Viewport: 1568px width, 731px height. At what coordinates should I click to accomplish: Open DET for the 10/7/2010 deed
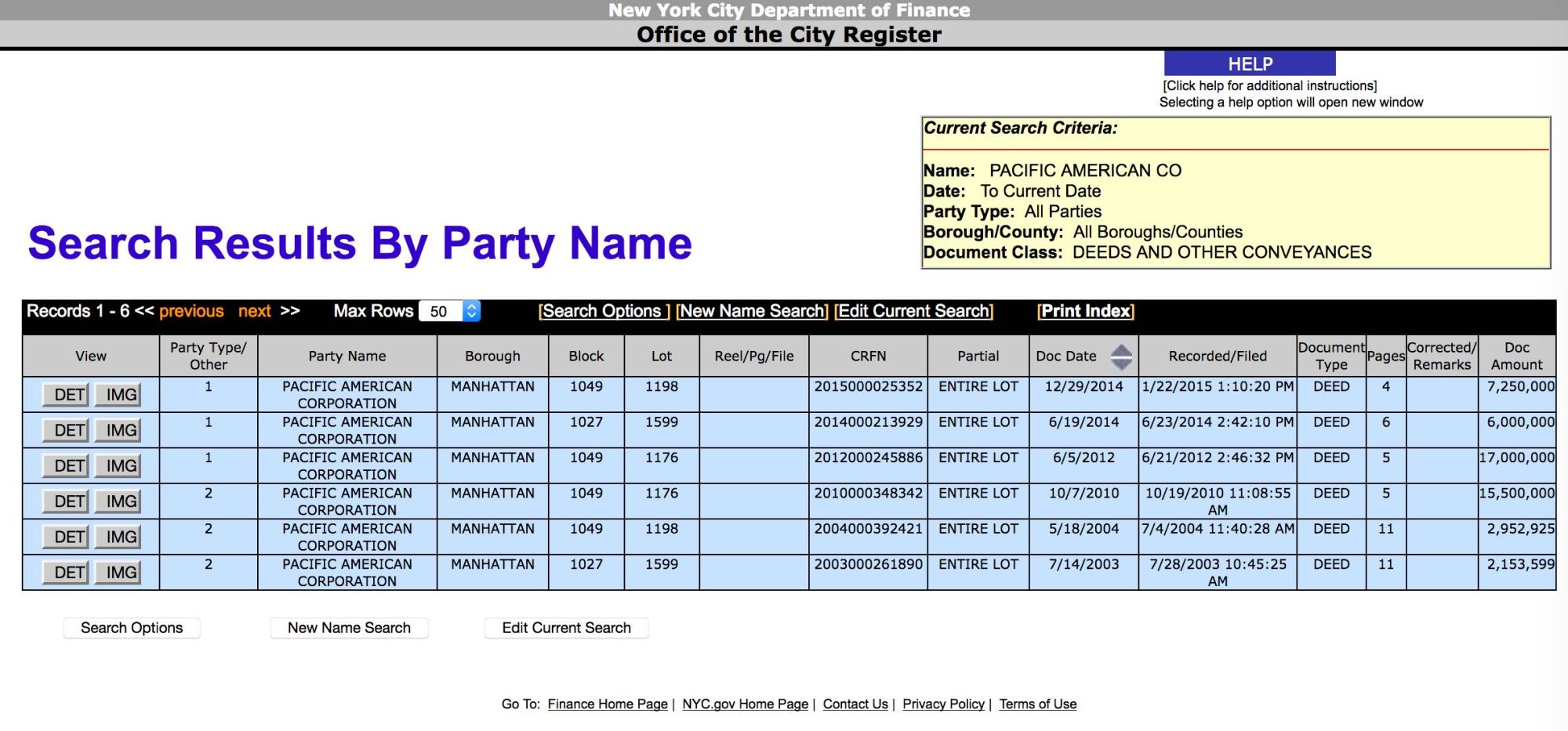69,501
